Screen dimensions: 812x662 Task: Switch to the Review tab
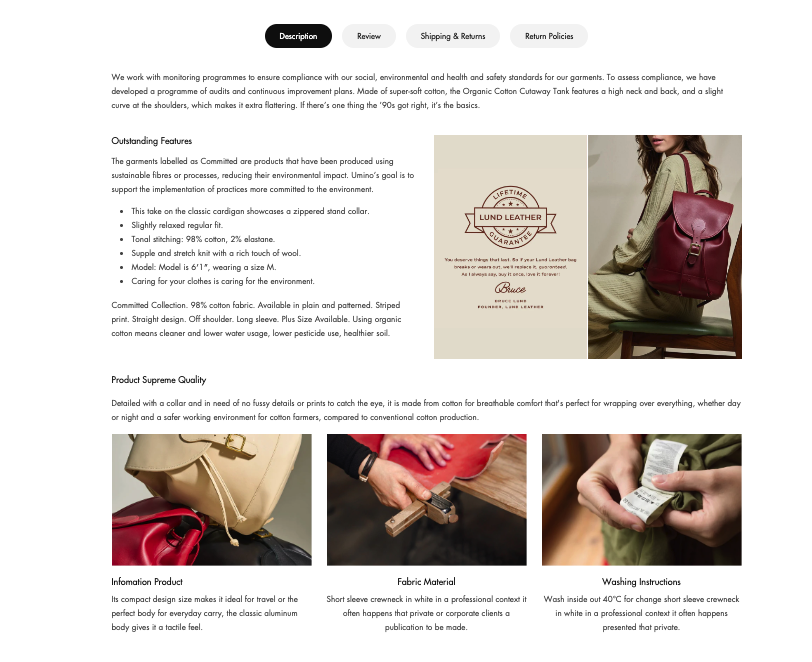(369, 36)
